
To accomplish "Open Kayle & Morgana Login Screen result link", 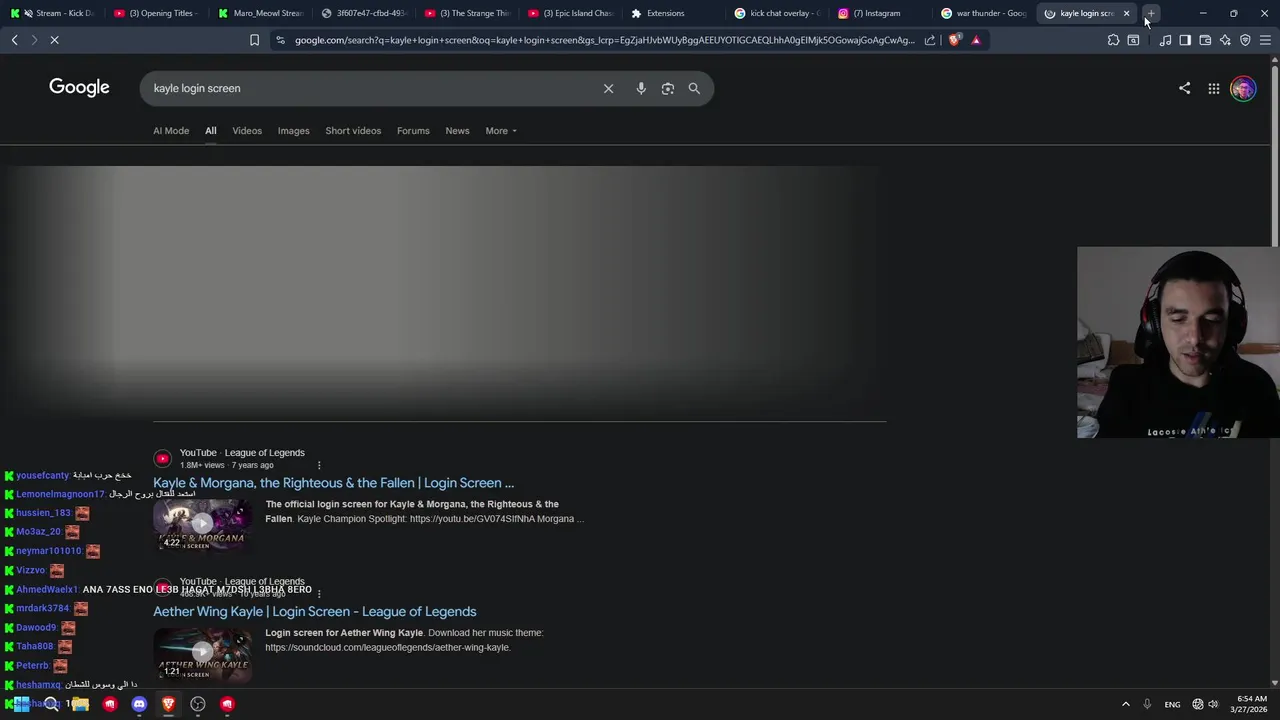I will coord(333,483).
